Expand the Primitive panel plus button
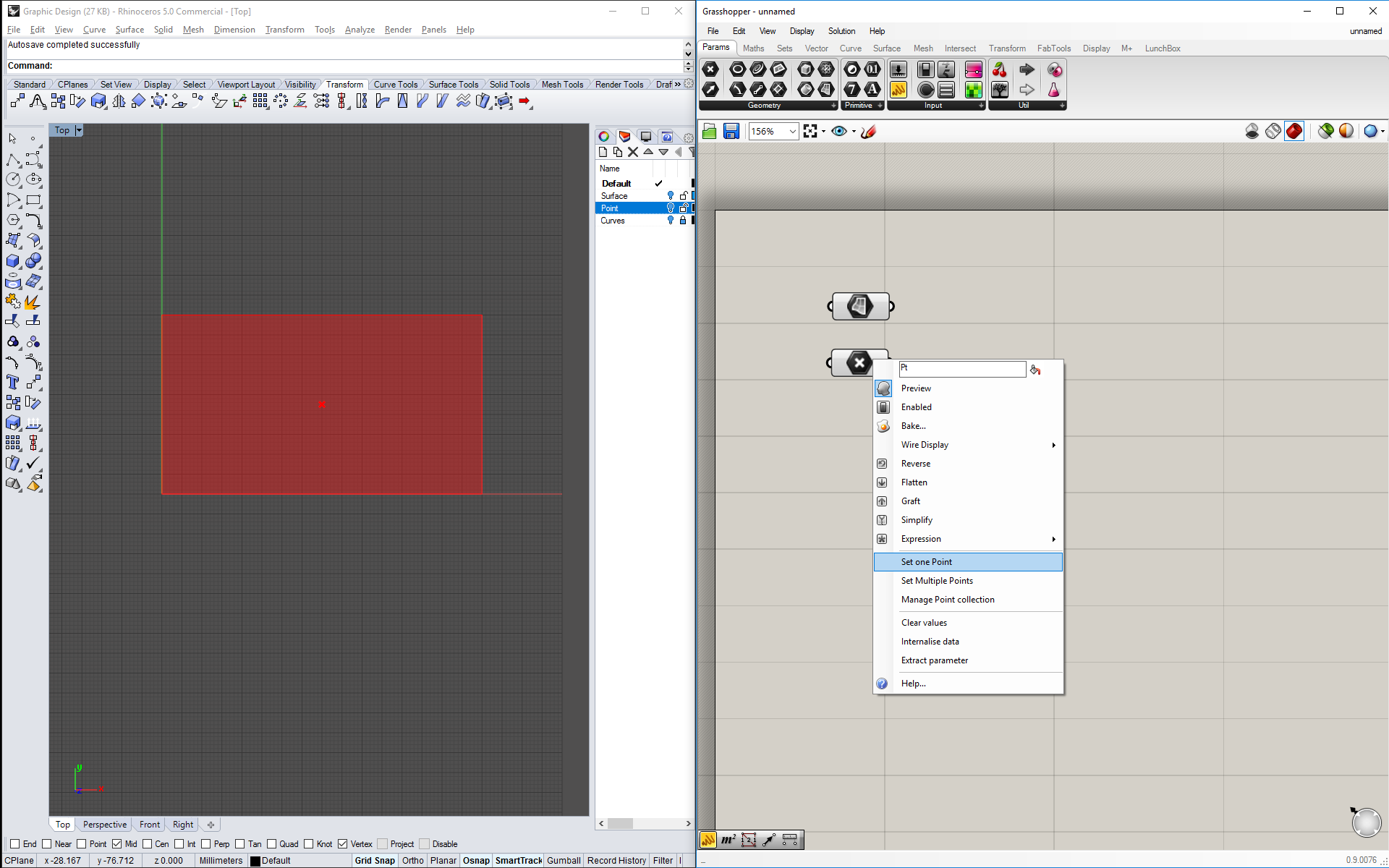The height and width of the screenshot is (868, 1389). click(x=880, y=106)
